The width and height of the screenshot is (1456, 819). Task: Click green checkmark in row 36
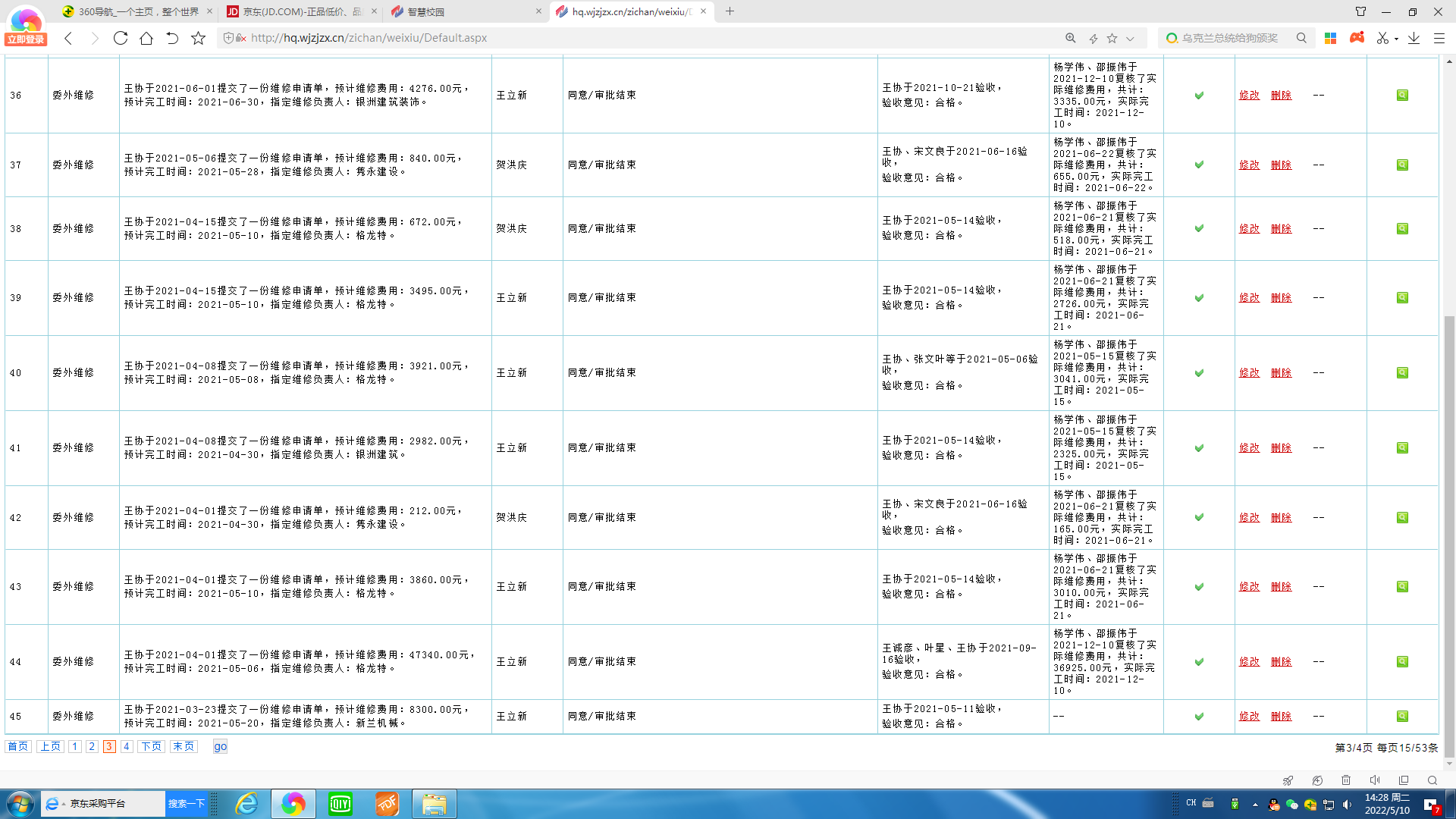coord(1199,96)
